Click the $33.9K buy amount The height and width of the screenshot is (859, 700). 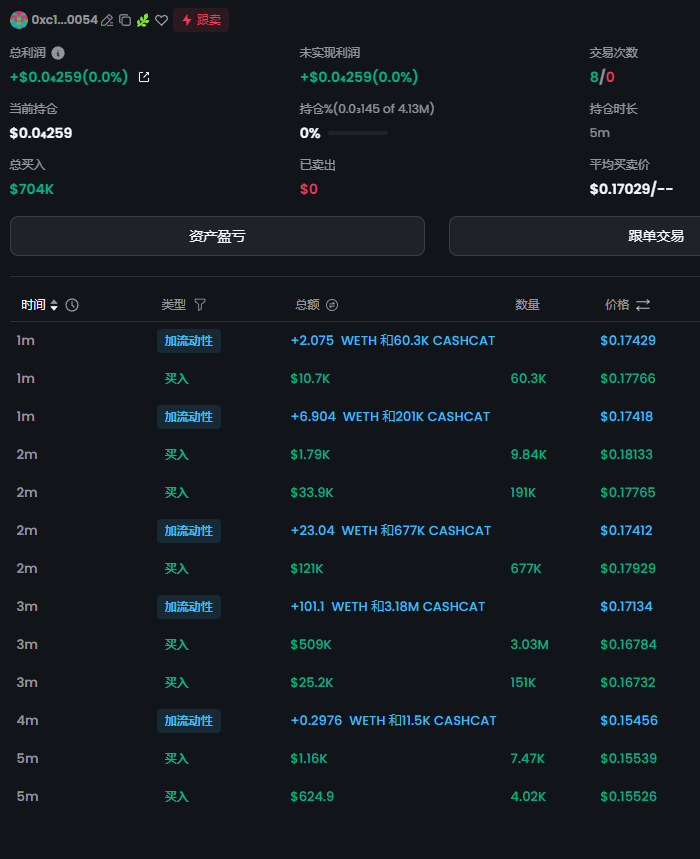[312, 493]
